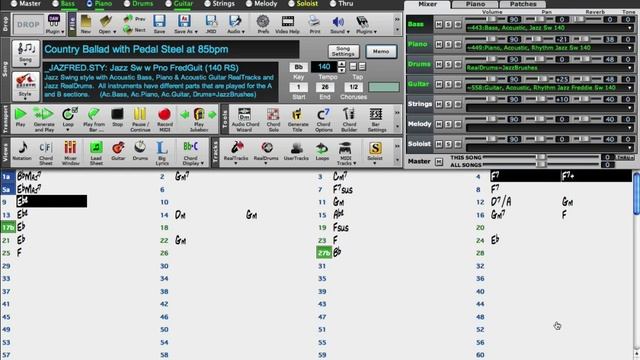Click Generate and Play icon
Viewport: 640px width, 360px height.
pyautogui.click(x=44, y=119)
